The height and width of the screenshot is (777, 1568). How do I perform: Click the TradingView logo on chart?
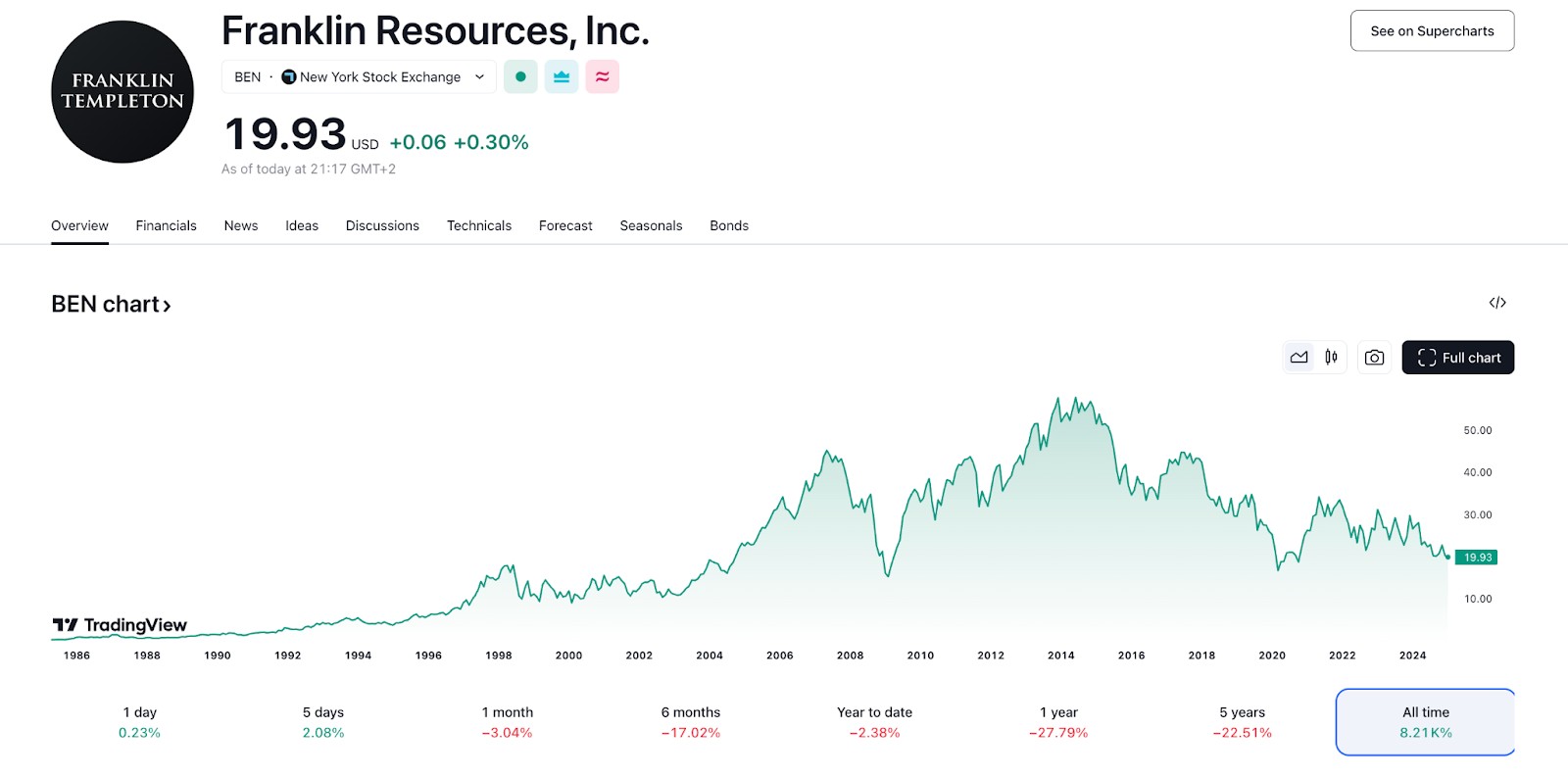pos(120,625)
